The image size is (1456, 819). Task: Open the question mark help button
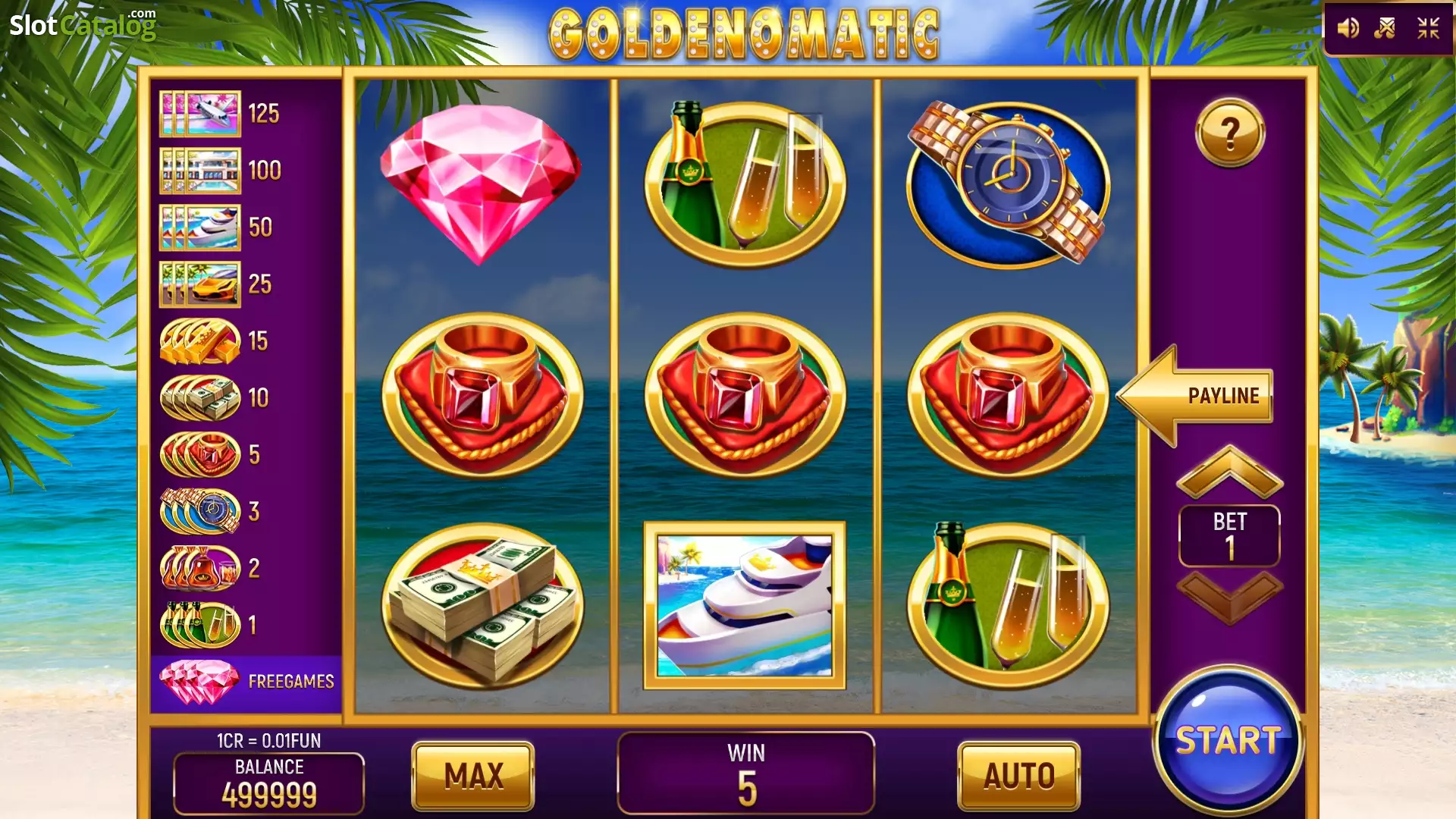pos(1230,133)
